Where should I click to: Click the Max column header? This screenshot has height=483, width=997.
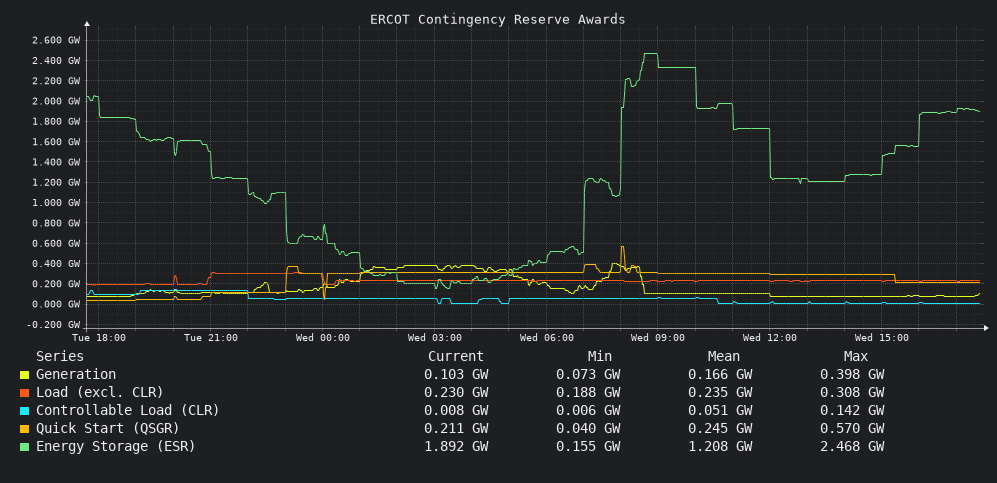coord(856,357)
